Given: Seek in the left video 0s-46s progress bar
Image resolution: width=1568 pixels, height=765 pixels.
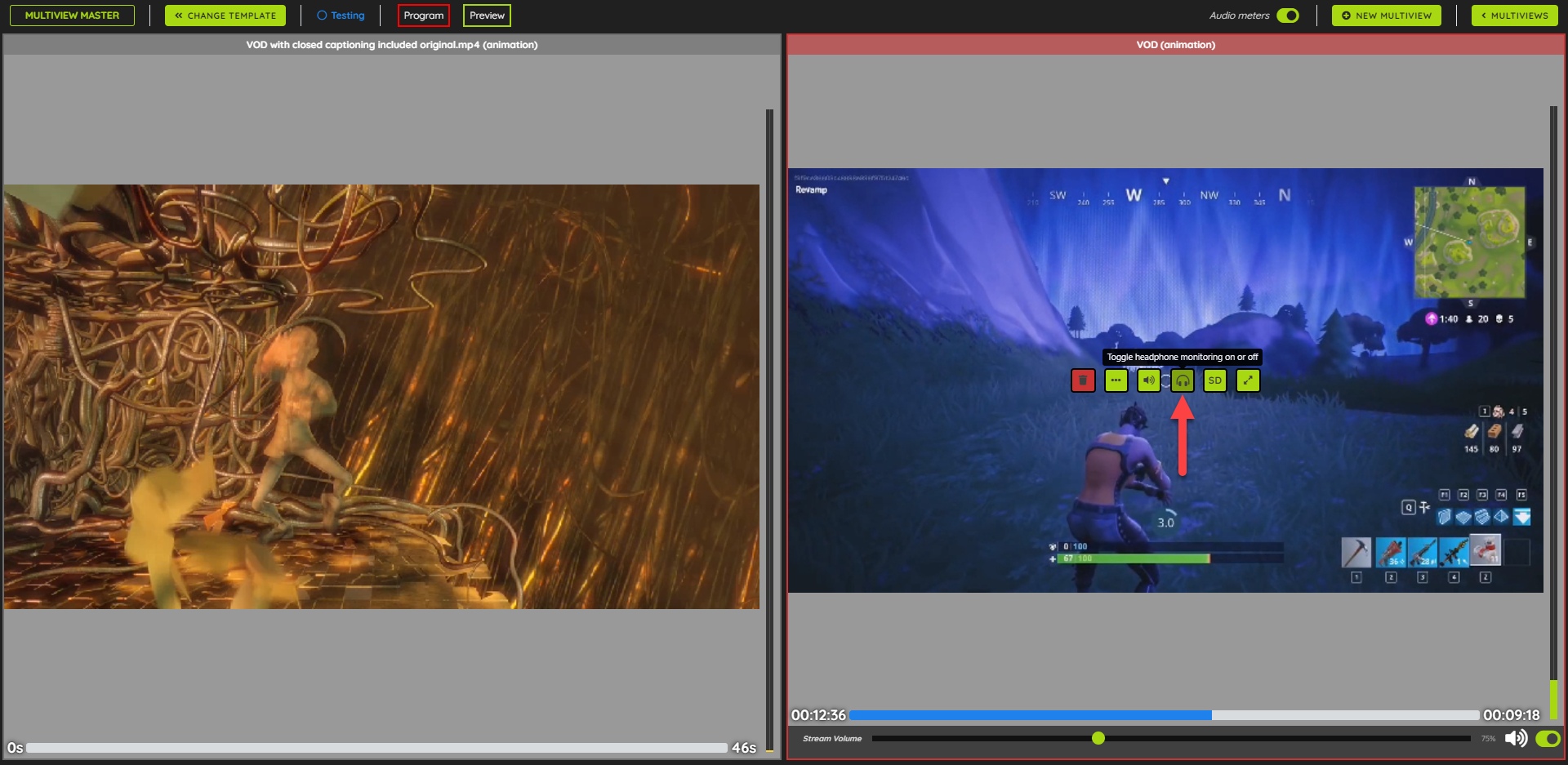Looking at the screenshot, I should 376,748.
